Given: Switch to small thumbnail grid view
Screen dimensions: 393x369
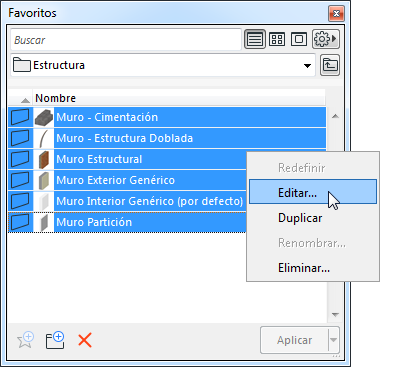Looking at the screenshot, I should [277, 39].
